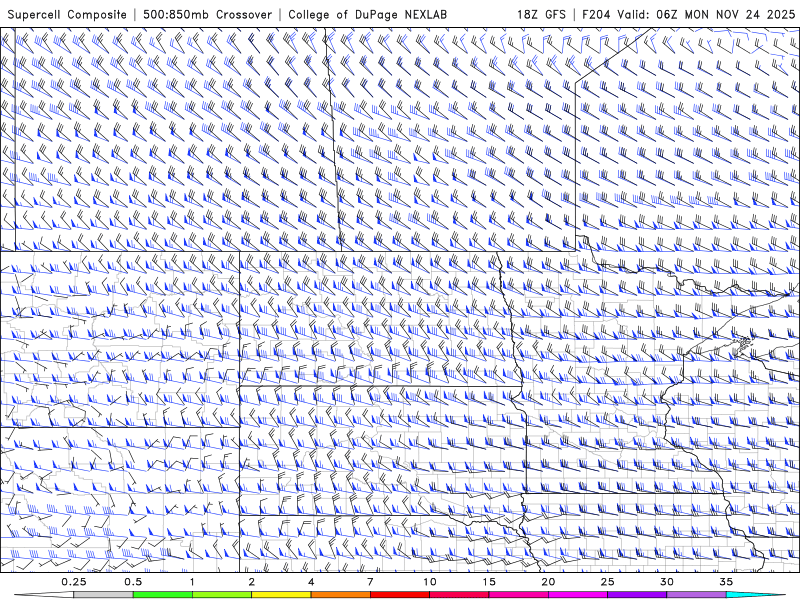
Task: Click the "0.5" legend value
Action: [x=133, y=582]
